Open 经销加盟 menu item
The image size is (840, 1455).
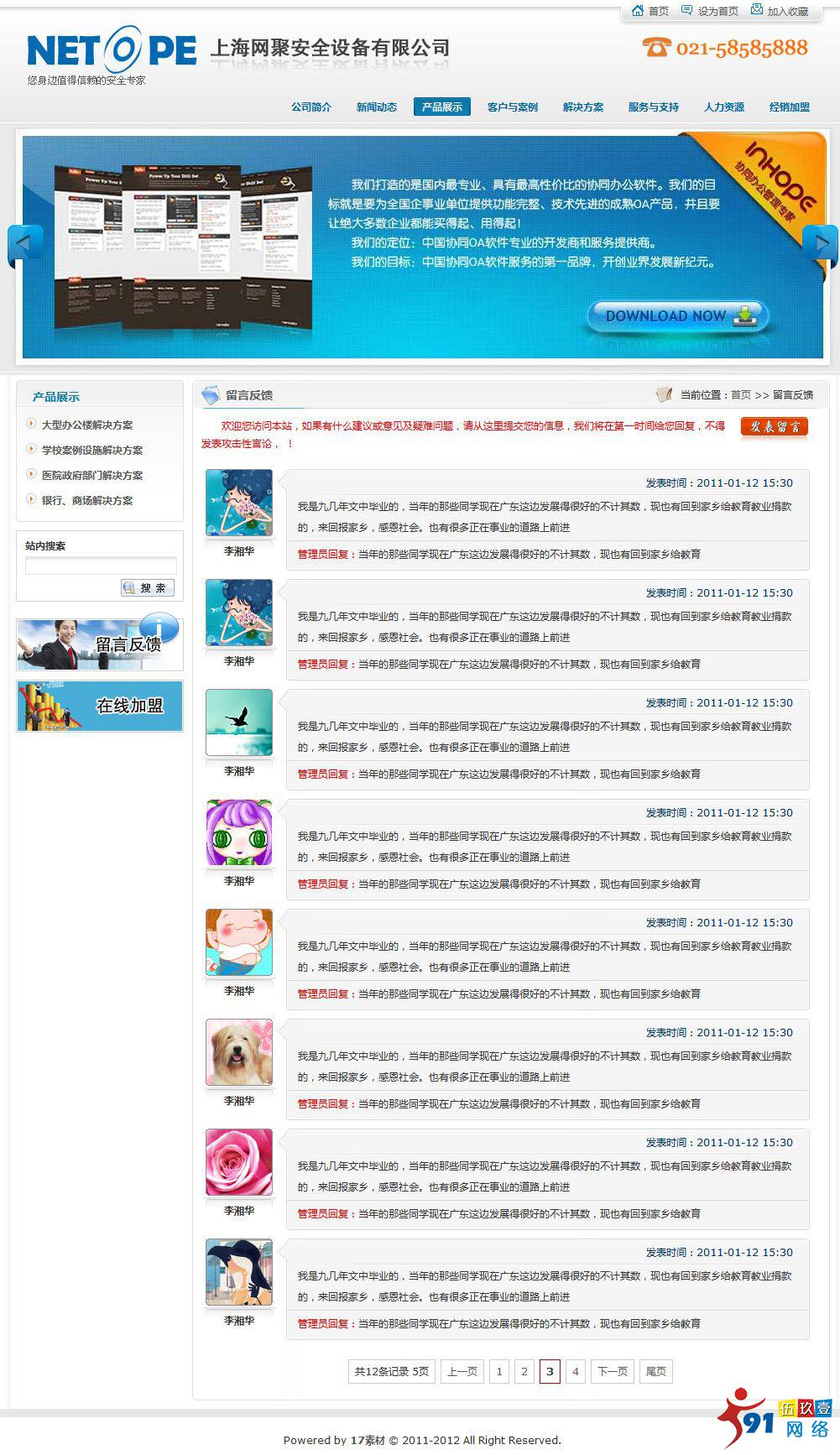(x=790, y=107)
